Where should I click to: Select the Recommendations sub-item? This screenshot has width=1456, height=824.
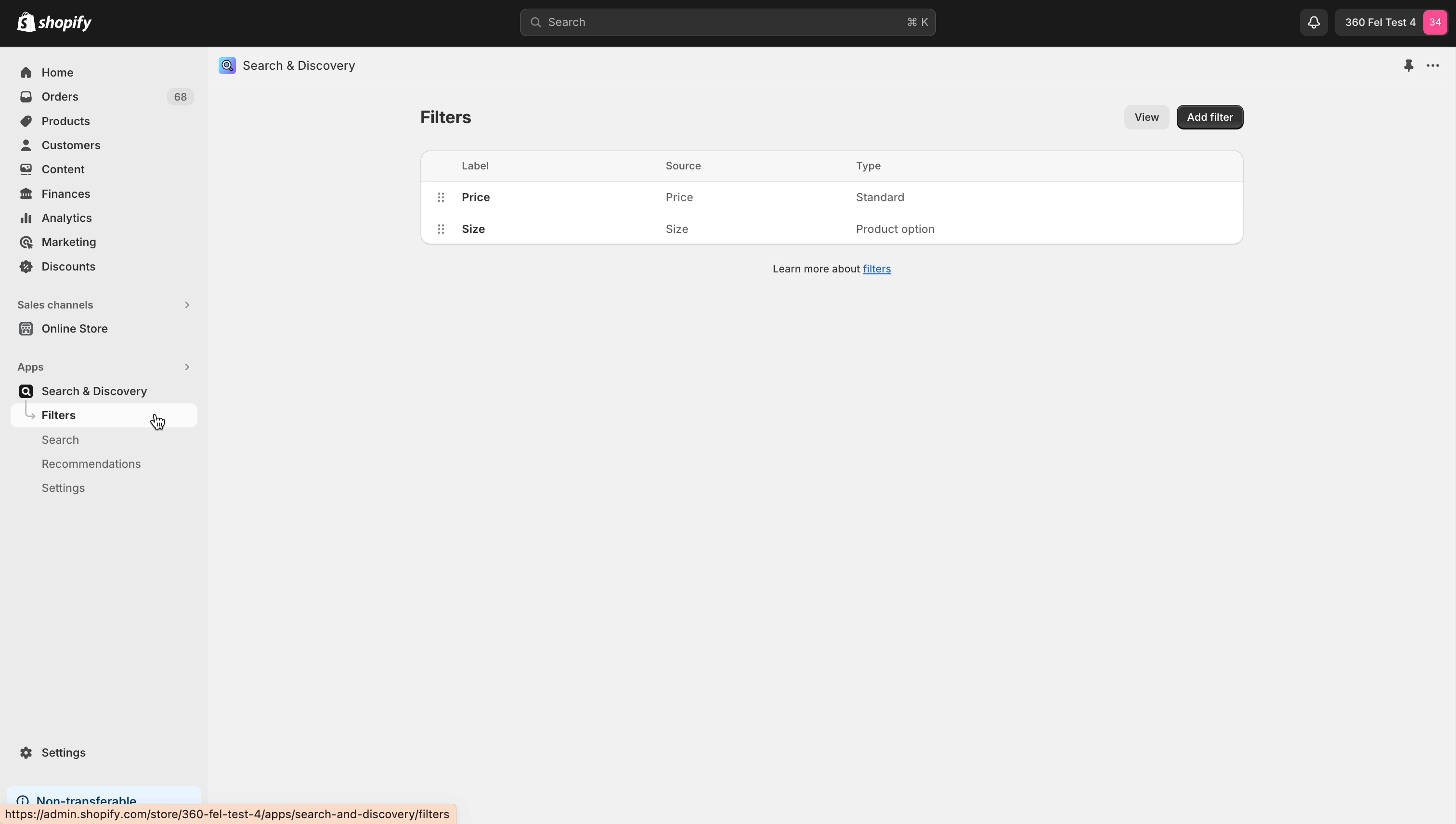click(x=104, y=464)
